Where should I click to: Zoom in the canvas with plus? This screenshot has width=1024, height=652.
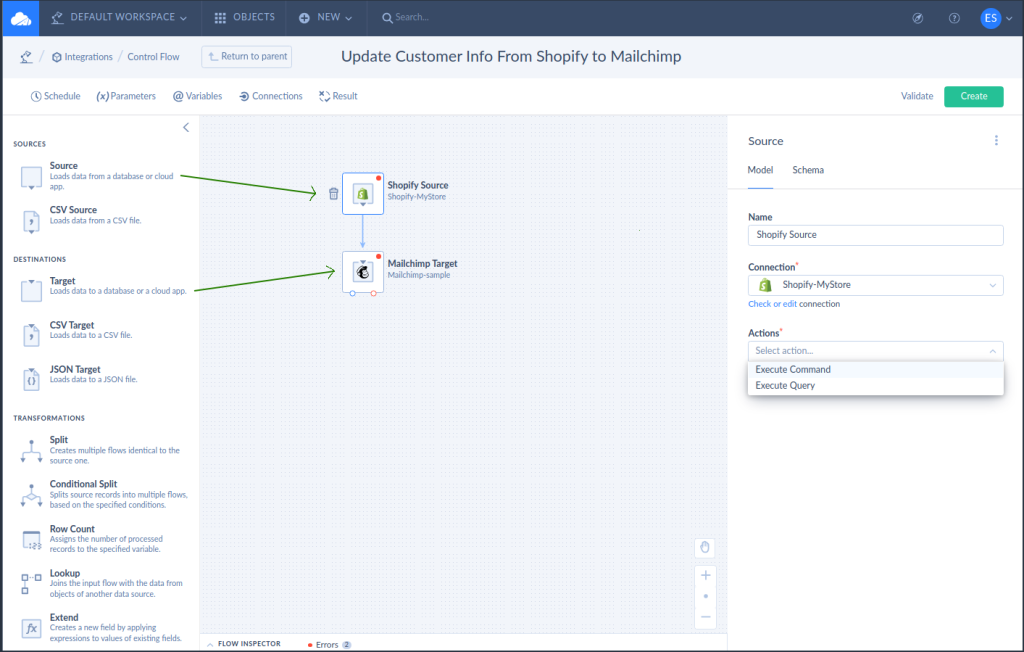[x=705, y=576]
